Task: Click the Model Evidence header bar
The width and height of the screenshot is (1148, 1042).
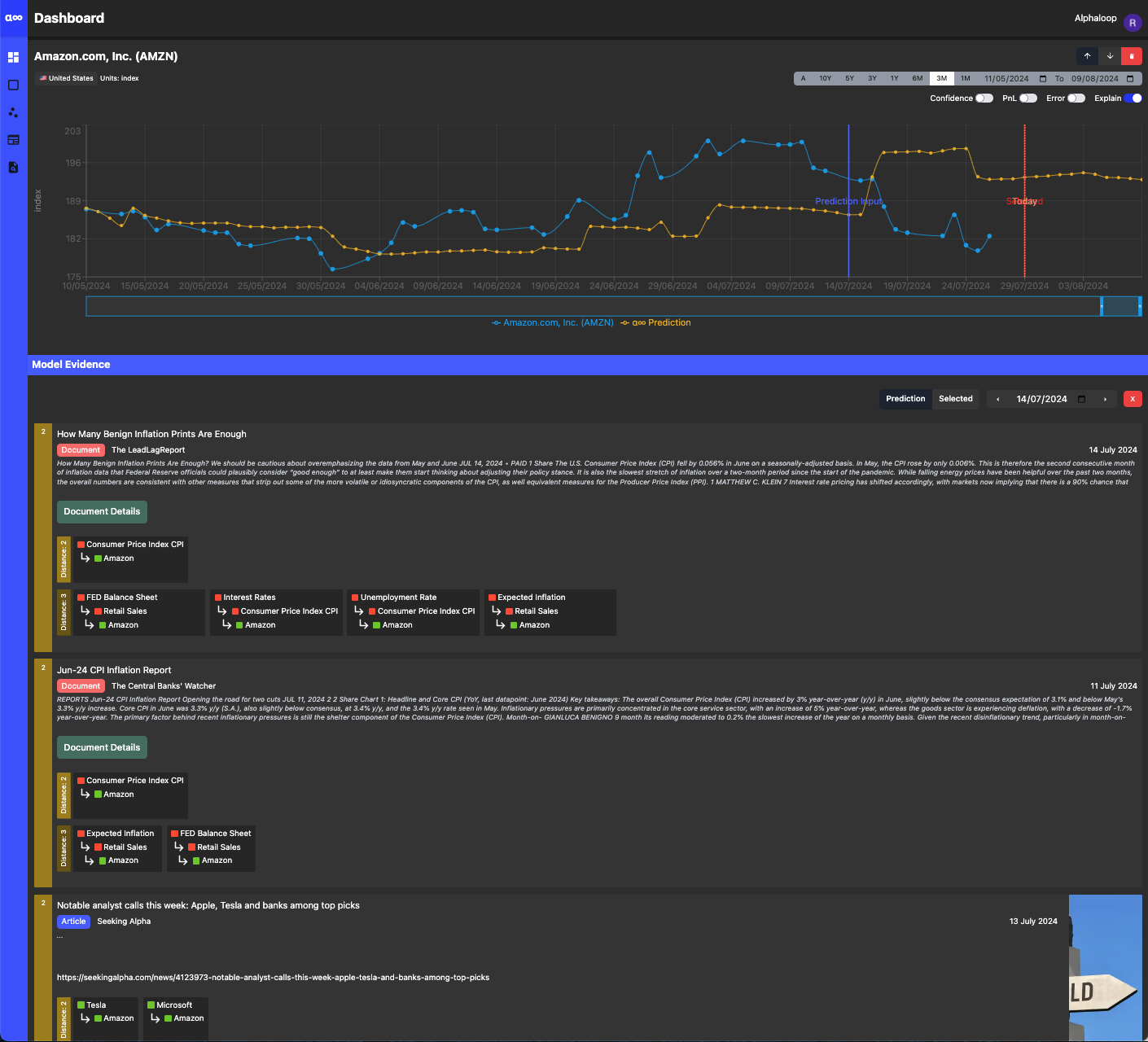Action: pos(588,365)
